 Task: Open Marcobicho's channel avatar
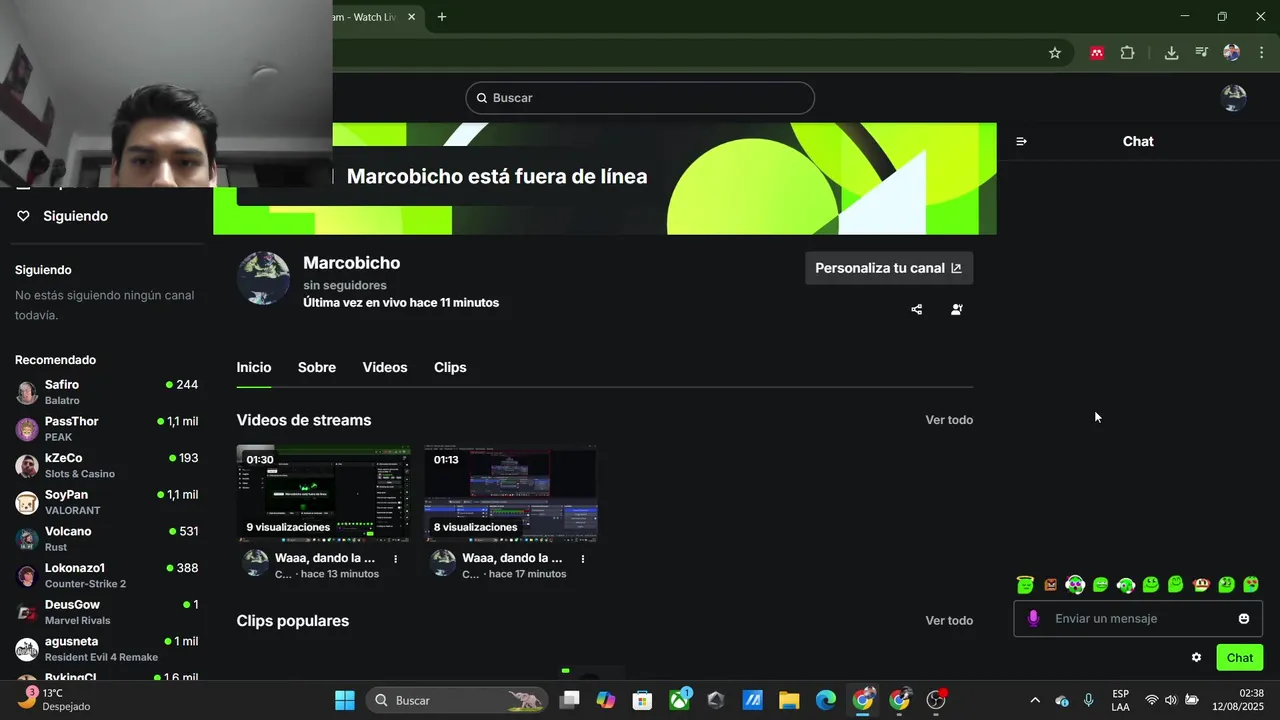tap(263, 278)
